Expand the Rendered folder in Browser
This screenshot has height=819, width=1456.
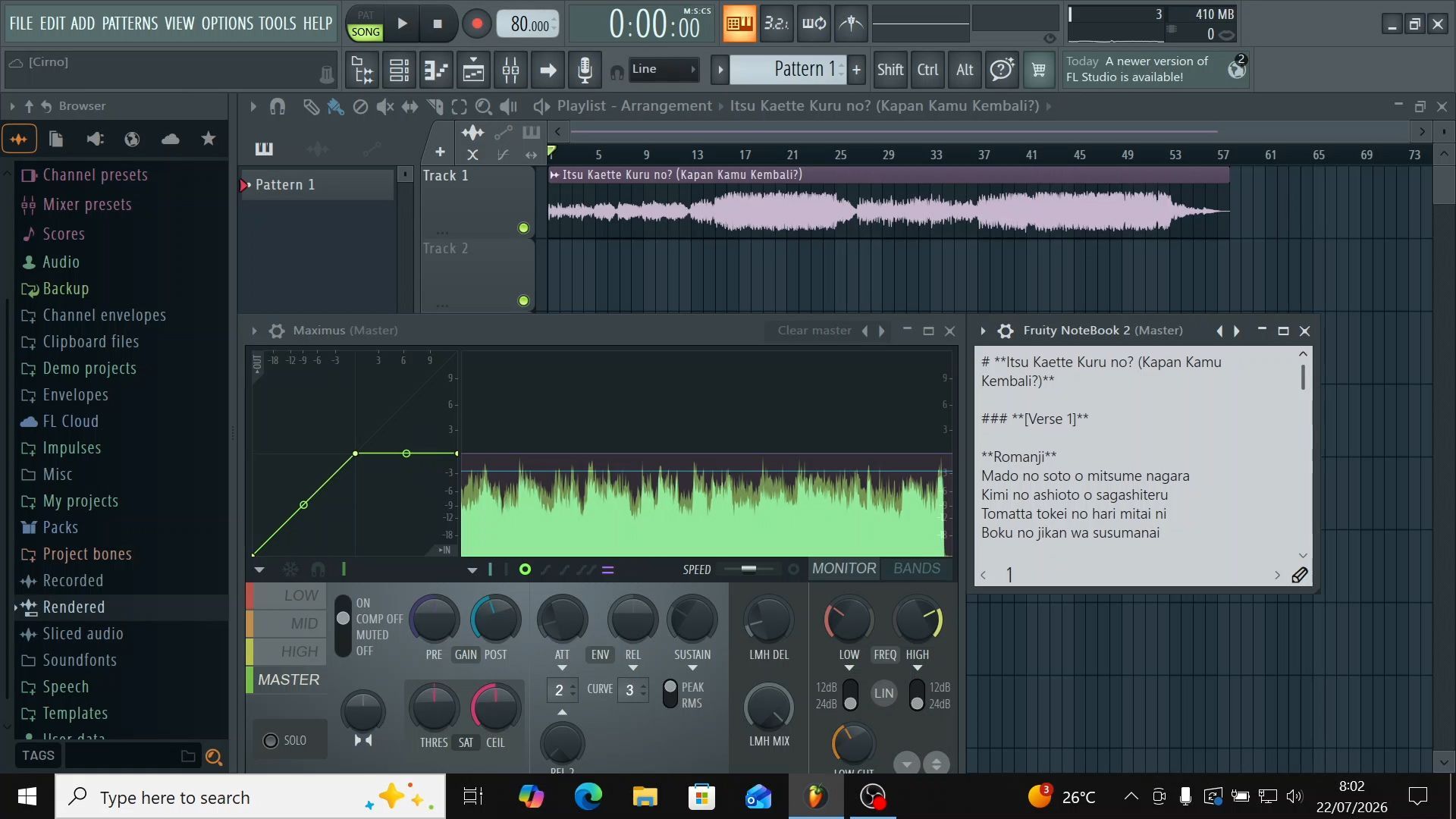[x=74, y=607]
